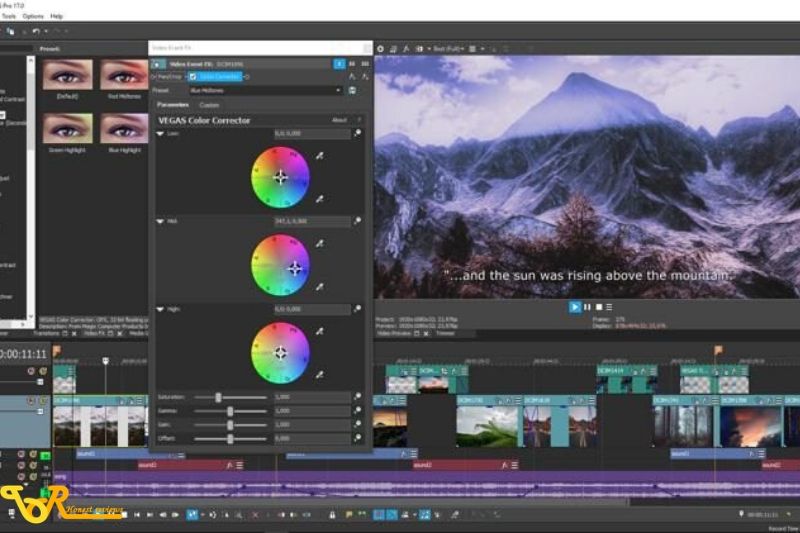Open Video Preview project properties gear
Screen dimensions: 800x533
(x=381, y=49)
